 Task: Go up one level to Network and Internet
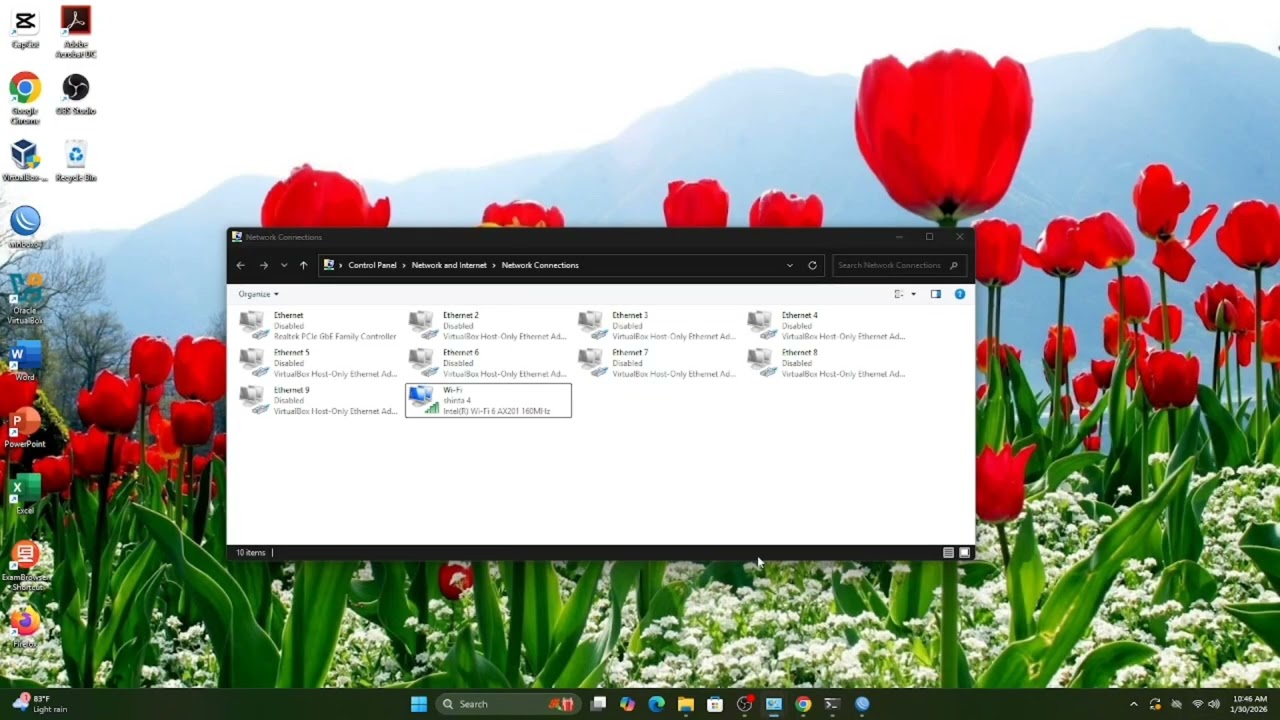304,265
